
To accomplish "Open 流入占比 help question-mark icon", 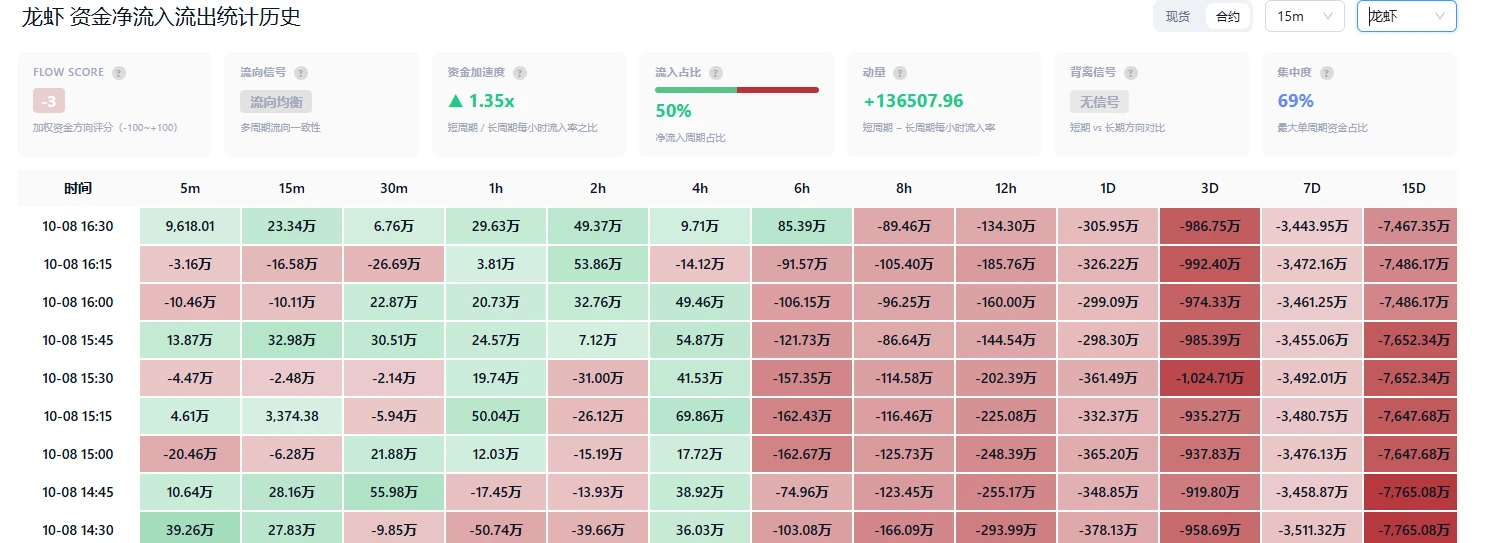I will click(716, 73).
